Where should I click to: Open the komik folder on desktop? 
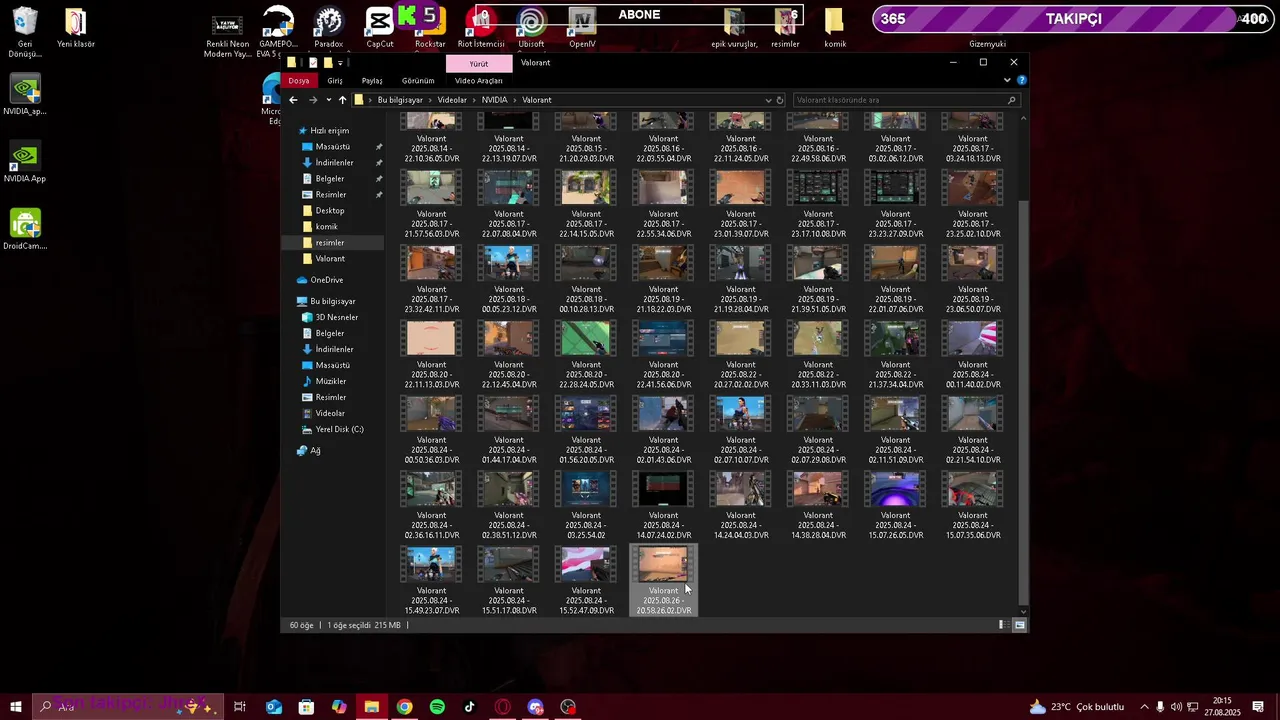[x=835, y=27]
